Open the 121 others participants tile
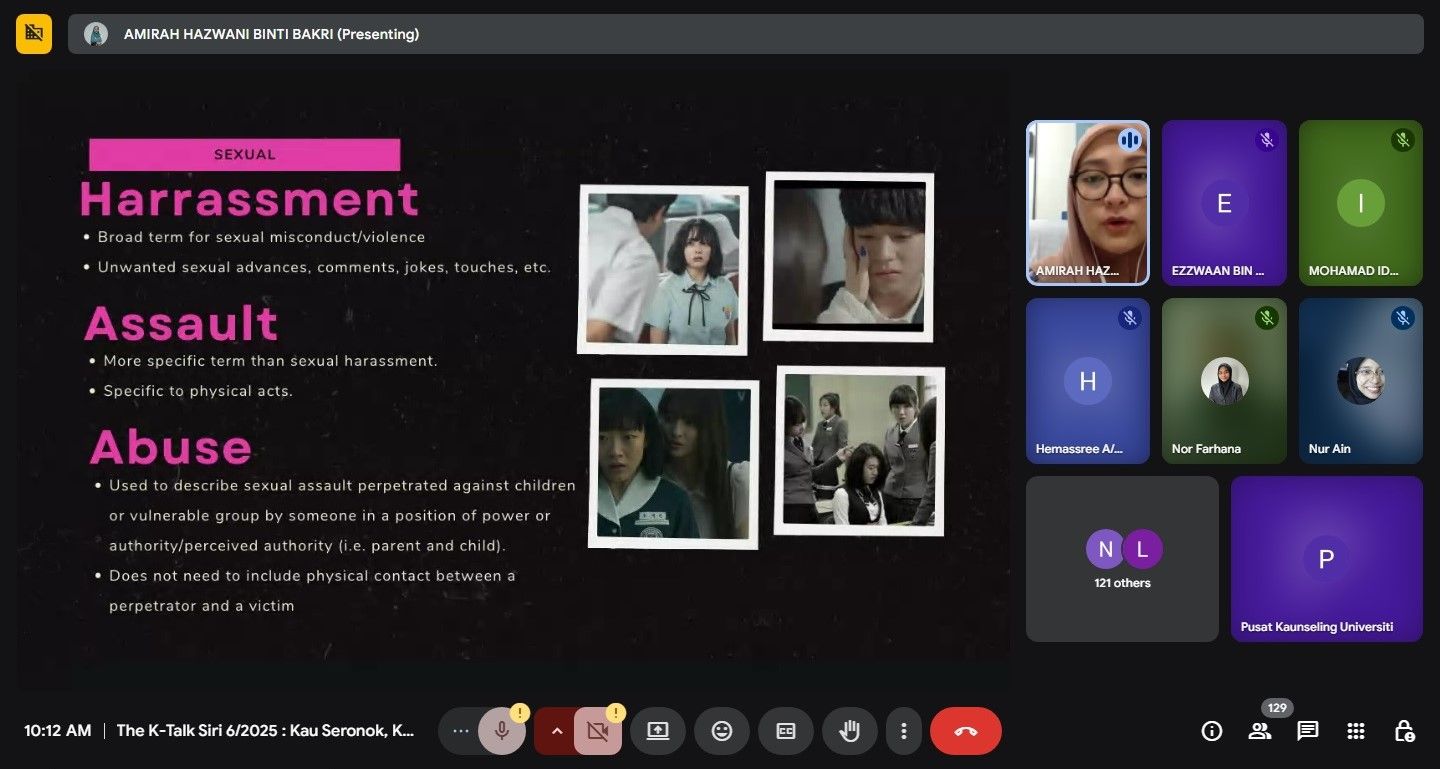 1122,558
